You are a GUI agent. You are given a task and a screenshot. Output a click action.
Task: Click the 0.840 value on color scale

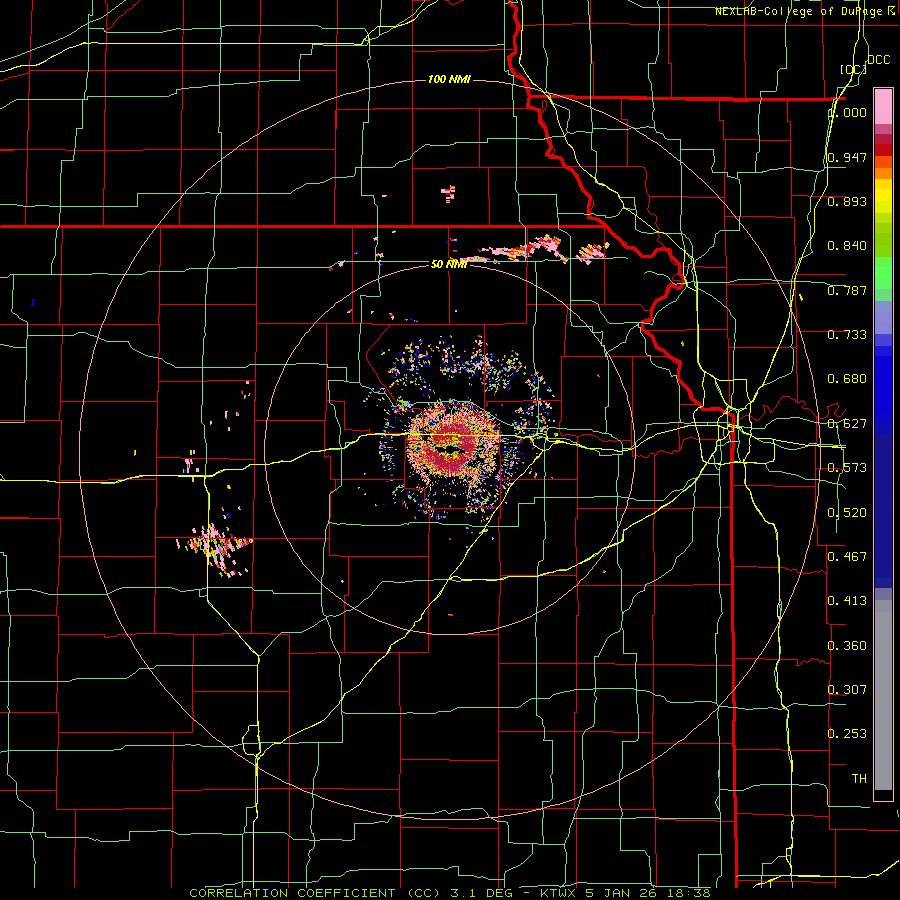(847, 246)
